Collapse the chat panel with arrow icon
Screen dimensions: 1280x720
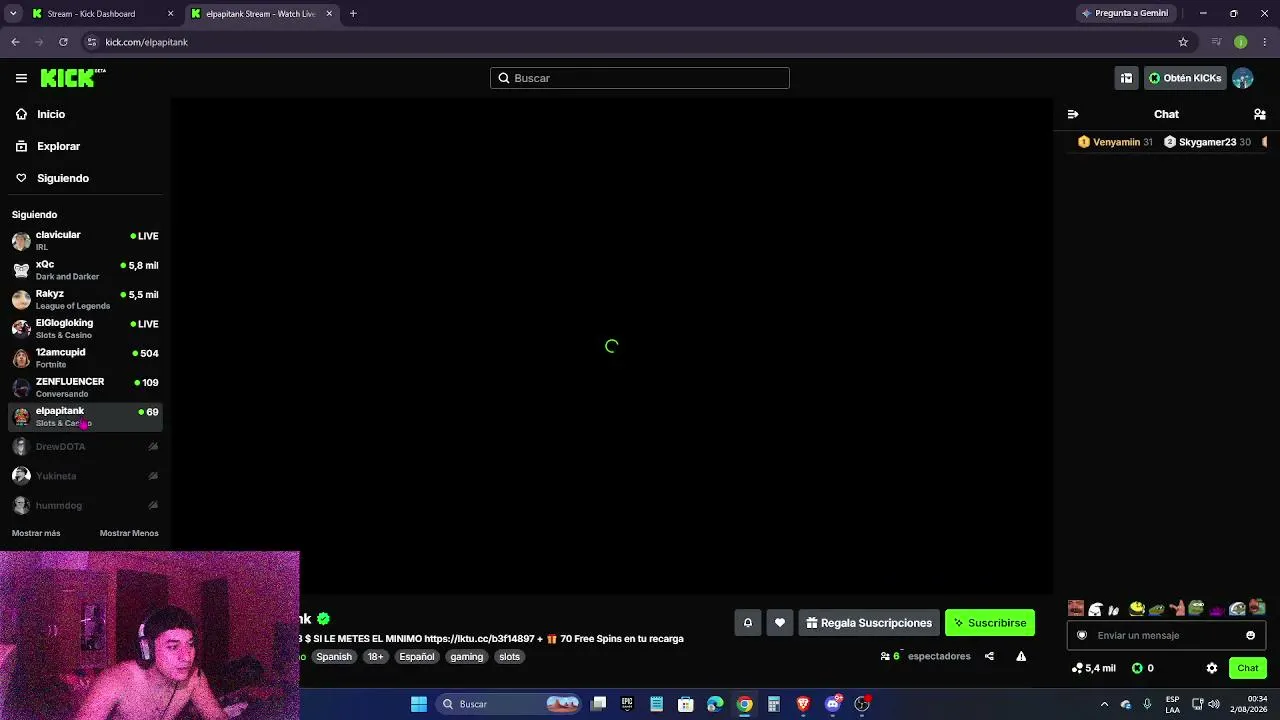[1073, 114]
